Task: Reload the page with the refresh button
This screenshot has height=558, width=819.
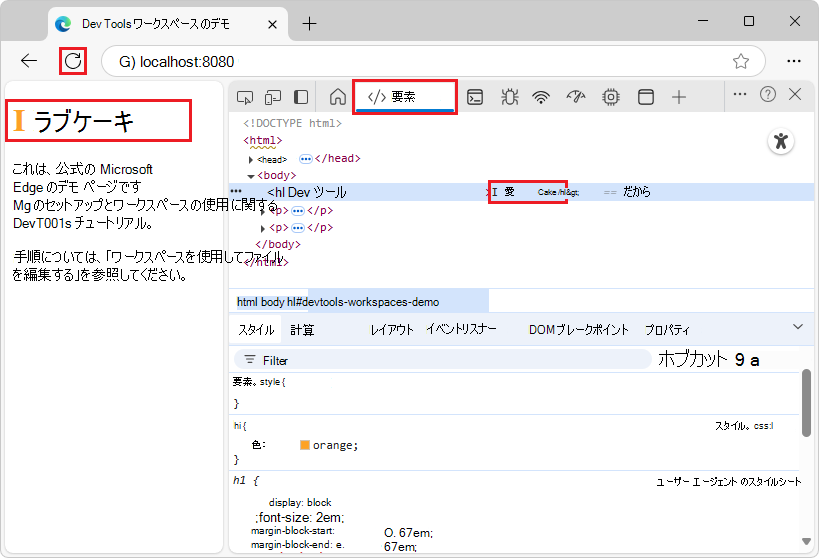Action: [73, 61]
